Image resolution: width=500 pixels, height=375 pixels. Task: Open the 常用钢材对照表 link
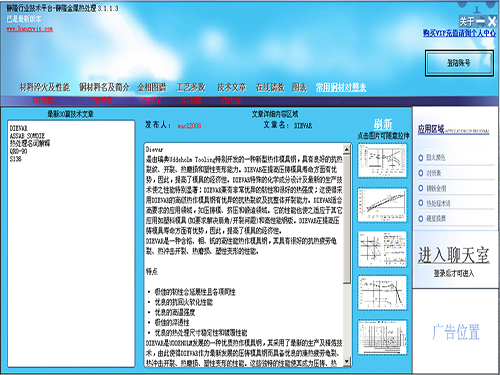click(341, 87)
